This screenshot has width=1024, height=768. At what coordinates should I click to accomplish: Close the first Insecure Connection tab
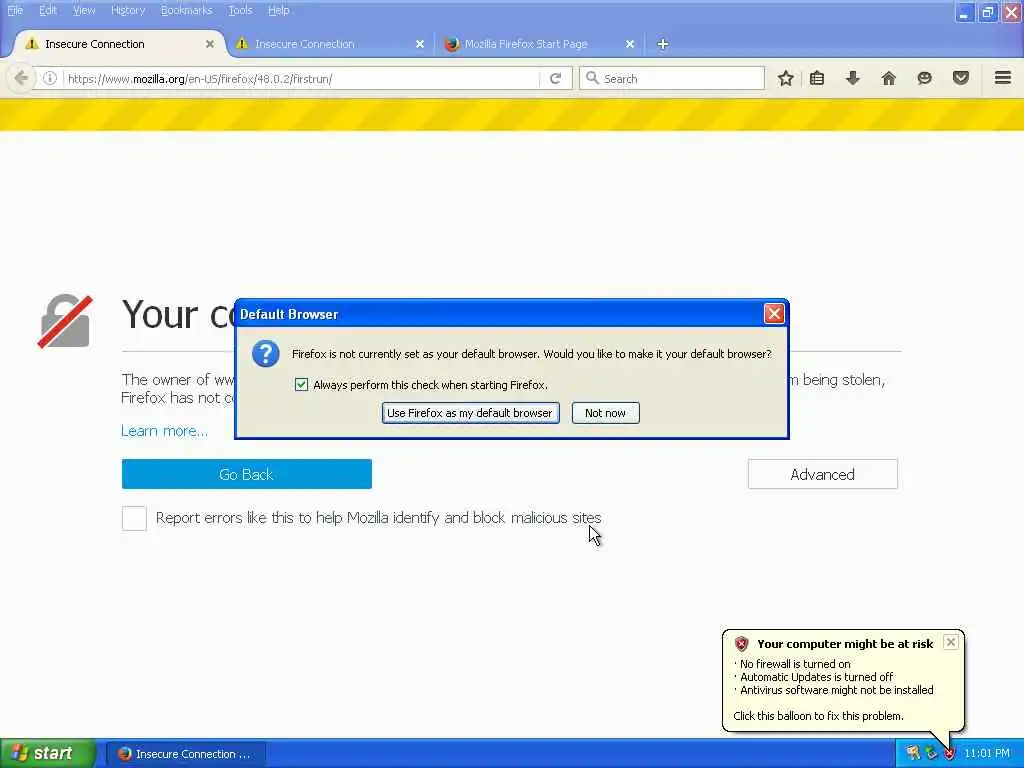tap(210, 44)
